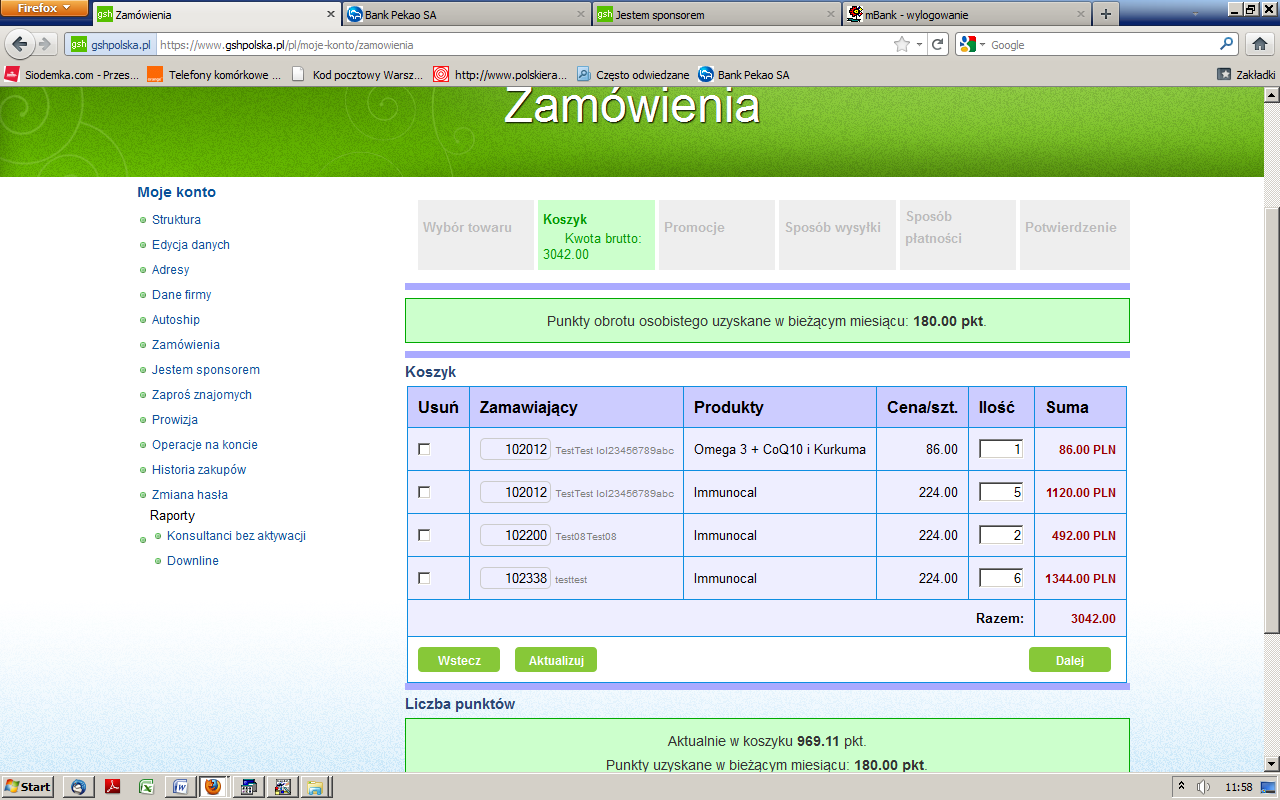This screenshot has height=800, width=1280.
Task: Open a new tab with the plus button
Action: tap(1105, 14)
